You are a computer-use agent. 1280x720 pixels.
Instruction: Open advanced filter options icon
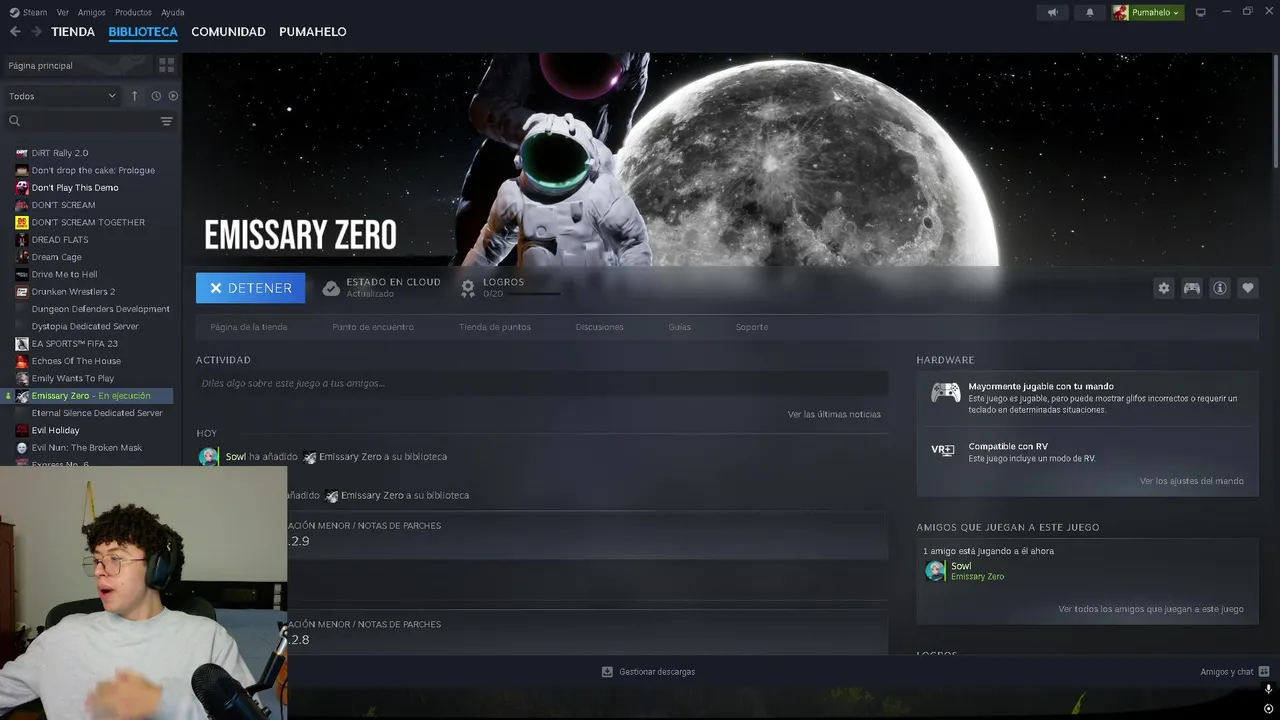166,121
